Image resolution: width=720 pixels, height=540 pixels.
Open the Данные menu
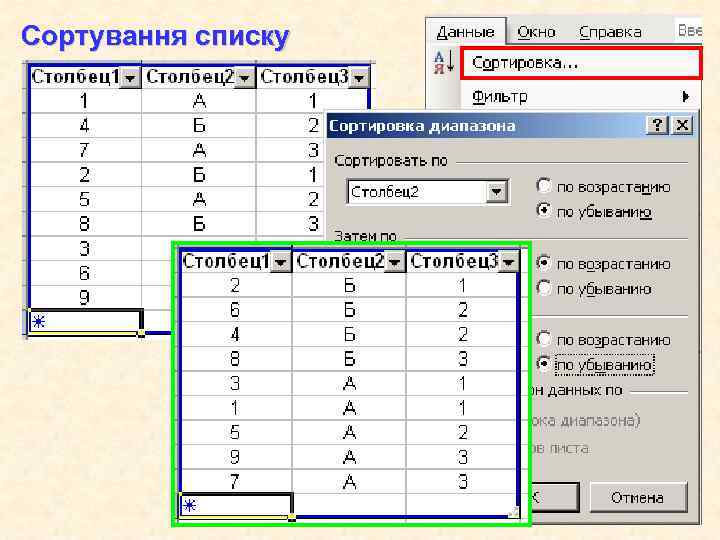click(x=465, y=32)
